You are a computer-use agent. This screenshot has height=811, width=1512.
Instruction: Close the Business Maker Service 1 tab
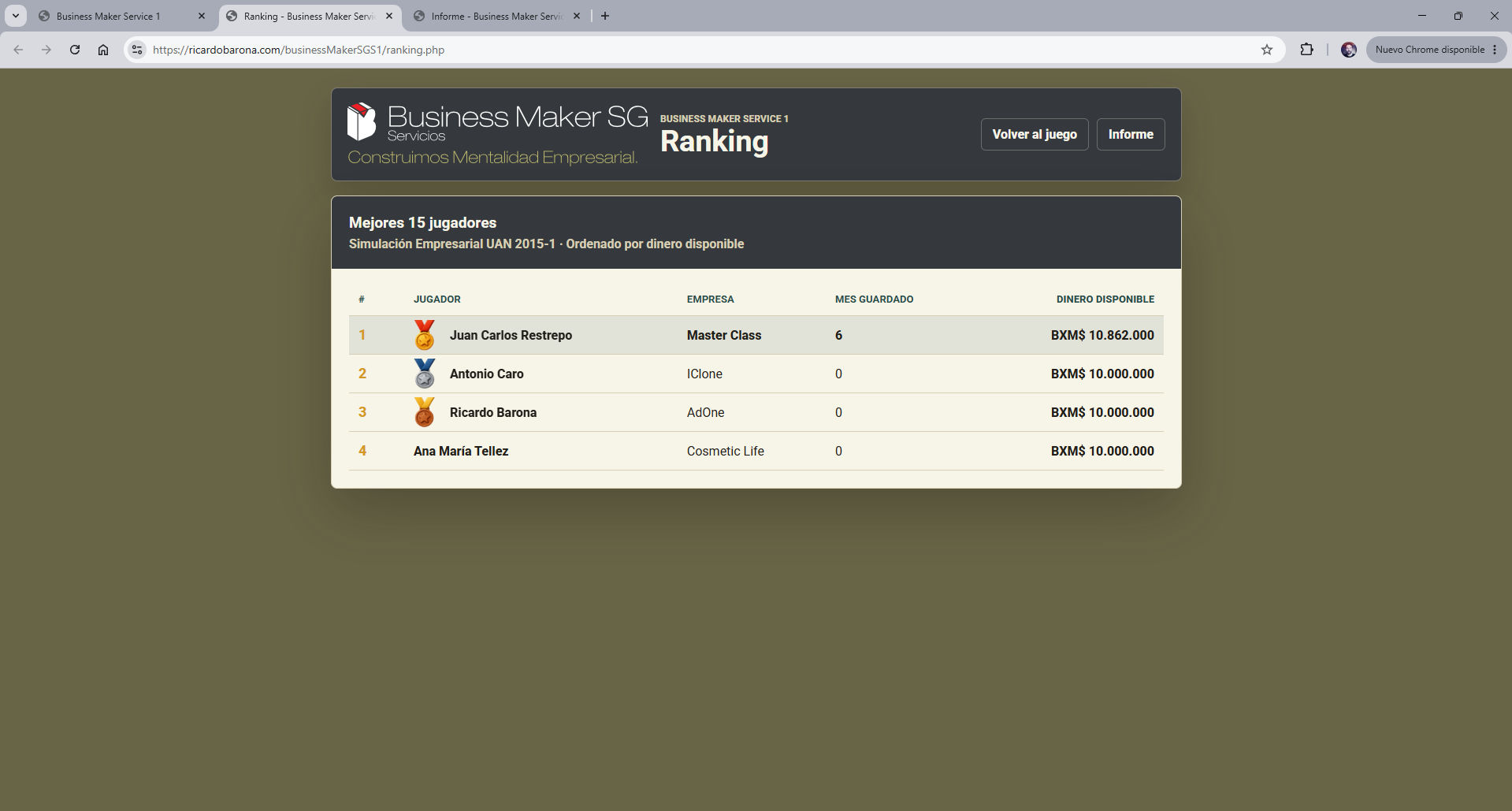tap(202, 16)
